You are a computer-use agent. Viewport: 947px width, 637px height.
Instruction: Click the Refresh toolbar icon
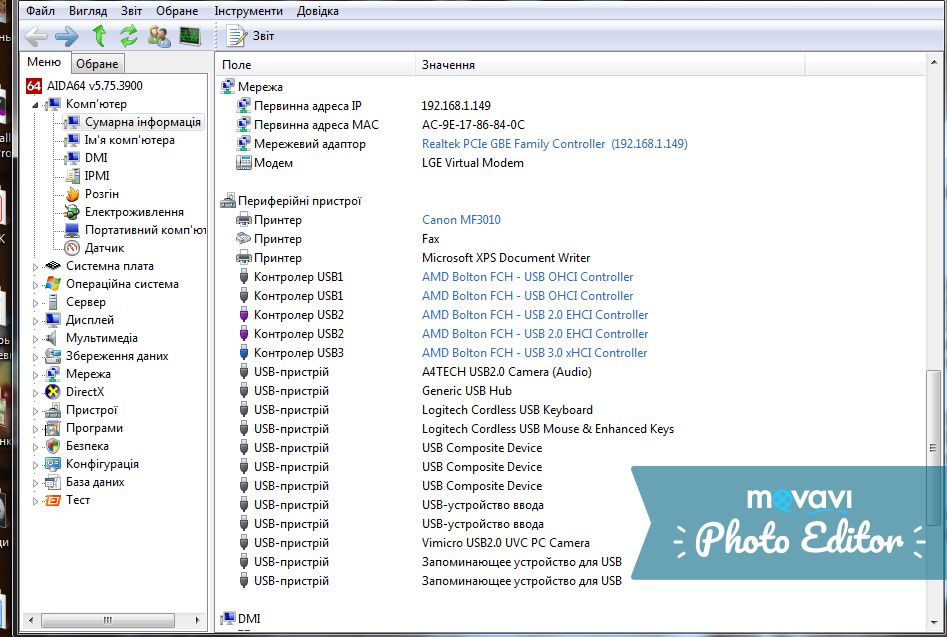click(128, 36)
